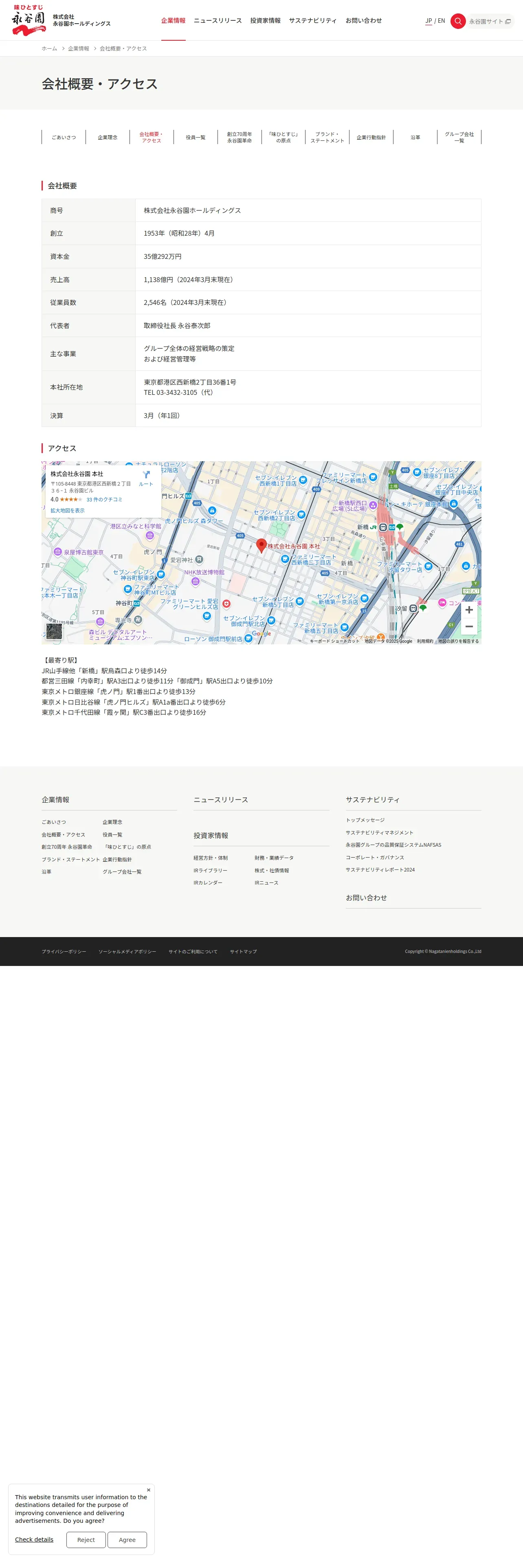
Task: Switch language to JP
Action: [x=429, y=21]
